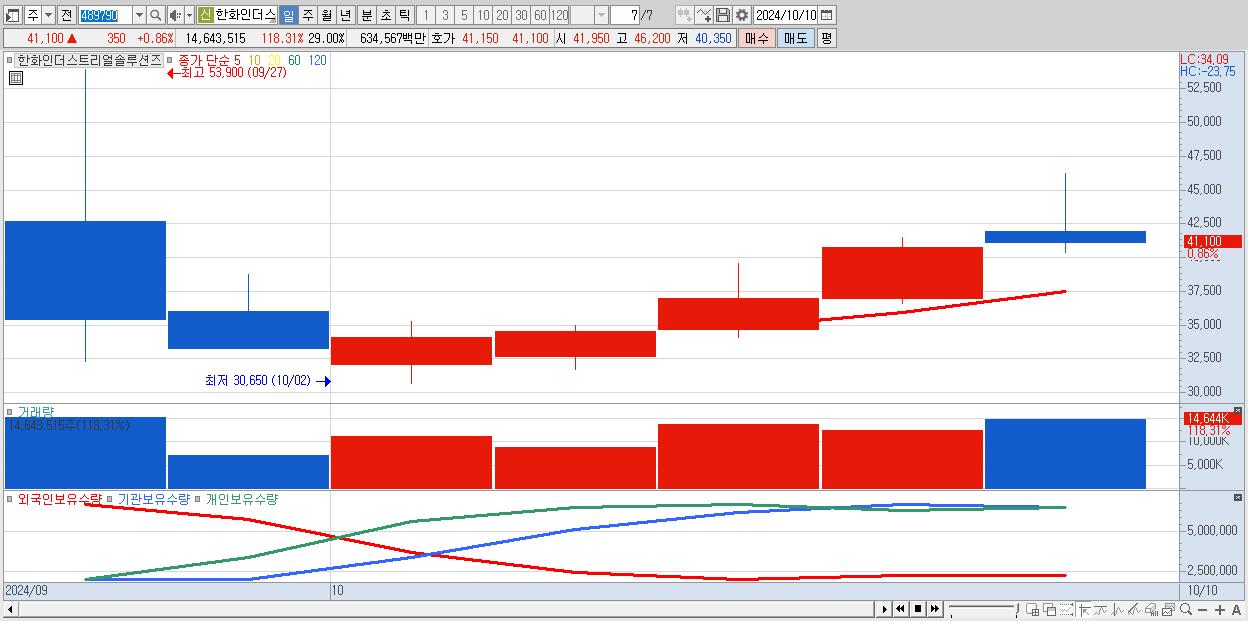
Task: Click the window-with-grid icon in bottom toolbar
Action: click(1033, 610)
